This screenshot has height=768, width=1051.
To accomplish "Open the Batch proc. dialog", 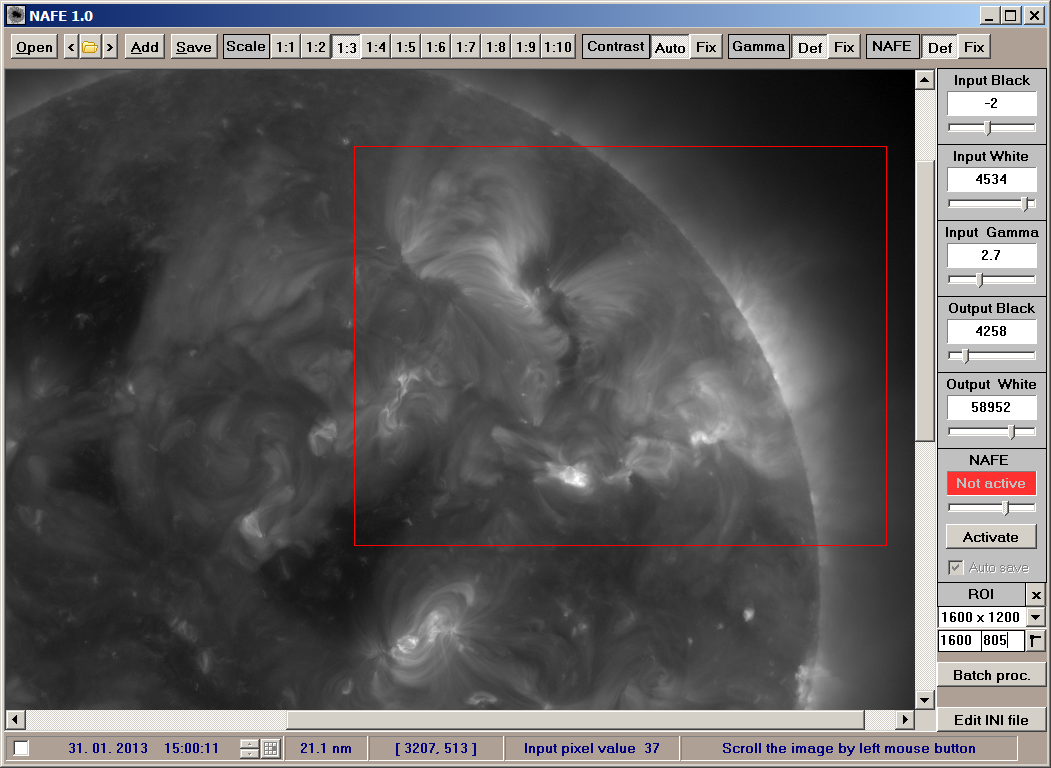I will pos(991,675).
